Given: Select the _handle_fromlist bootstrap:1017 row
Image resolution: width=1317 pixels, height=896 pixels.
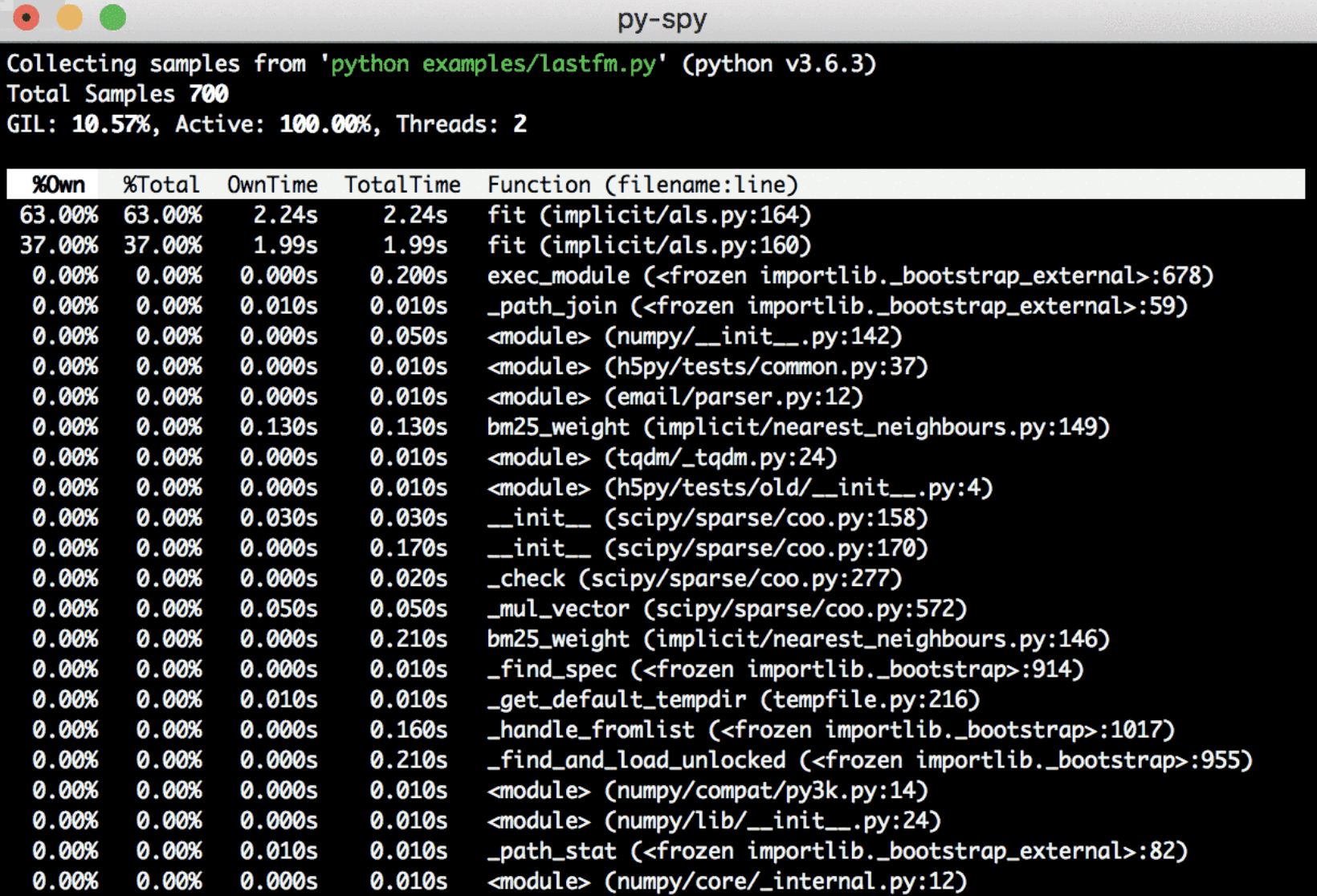Looking at the screenshot, I should (656, 730).
